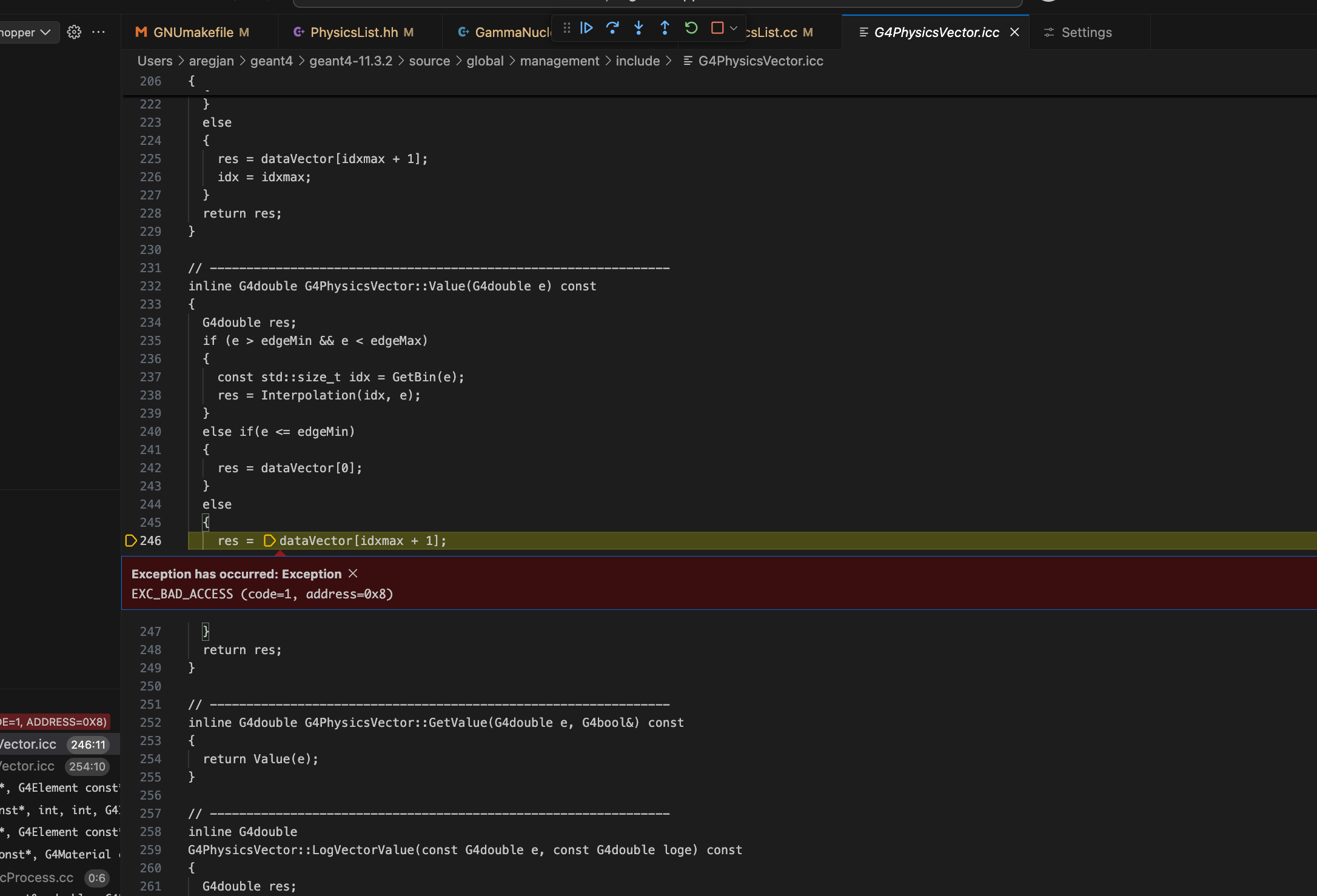Viewport: 1317px width, 896px height.
Task: Click the 'geant4-11.3.2' breadcrumb folder
Action: coord(350,61)
